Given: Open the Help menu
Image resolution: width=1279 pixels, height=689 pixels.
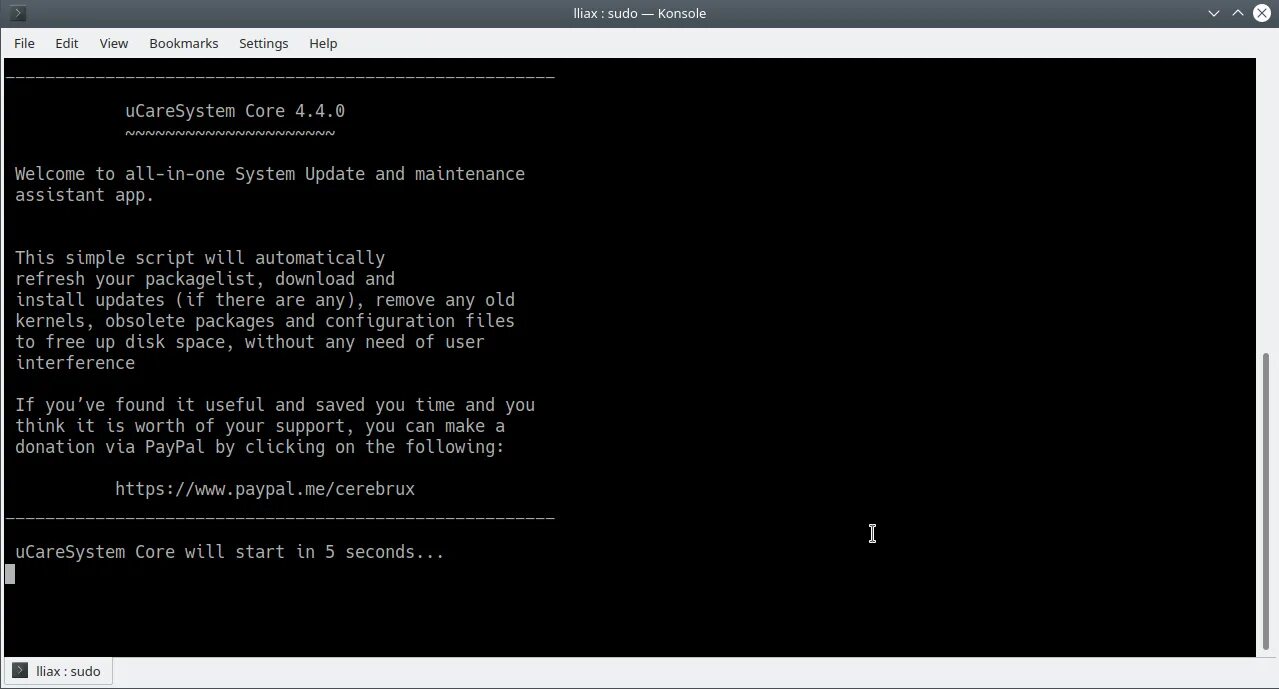Looking at the screenshot, I should tap(323, 43).
